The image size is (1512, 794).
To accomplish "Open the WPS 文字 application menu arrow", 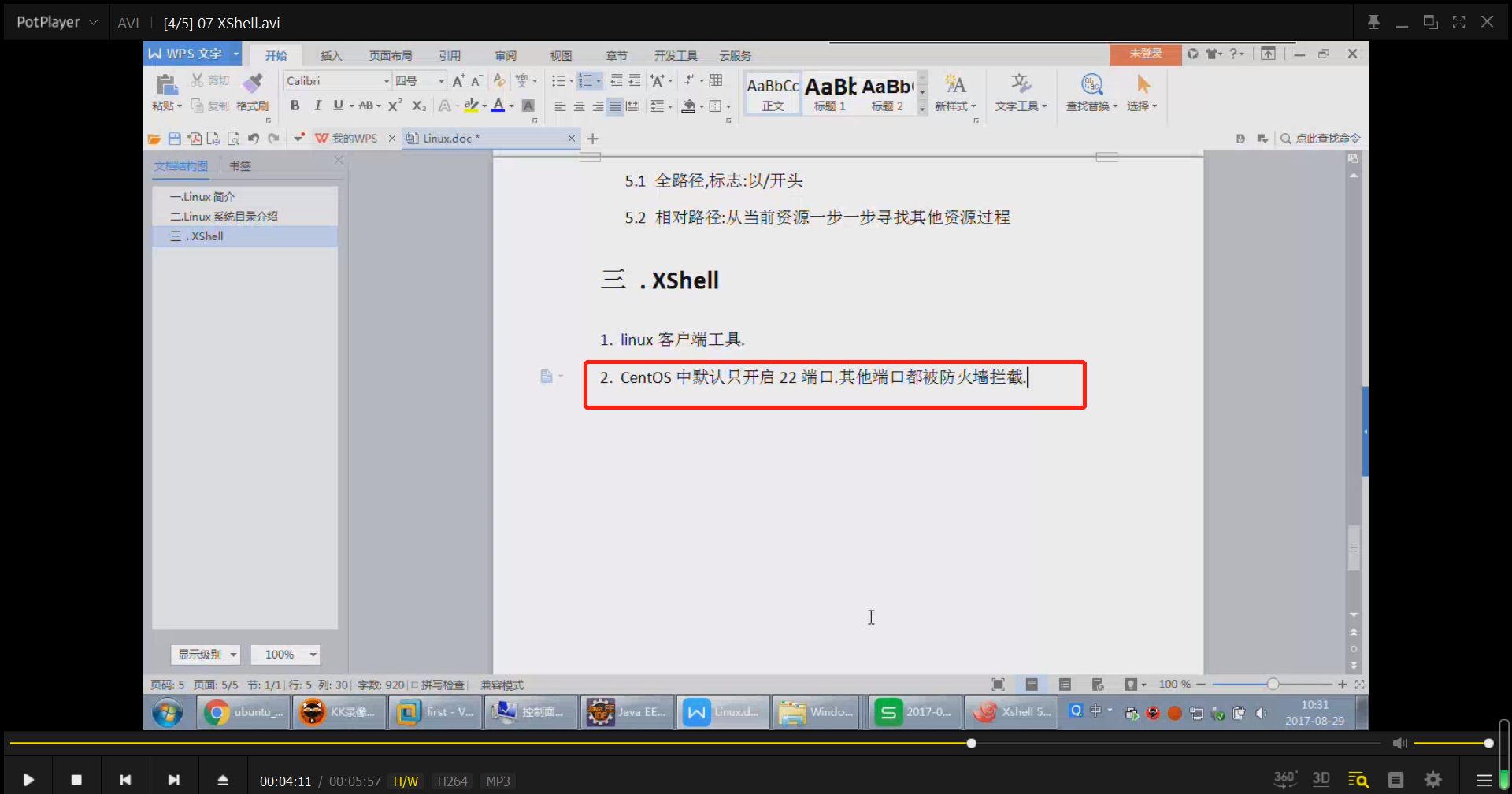I will 235,54.
